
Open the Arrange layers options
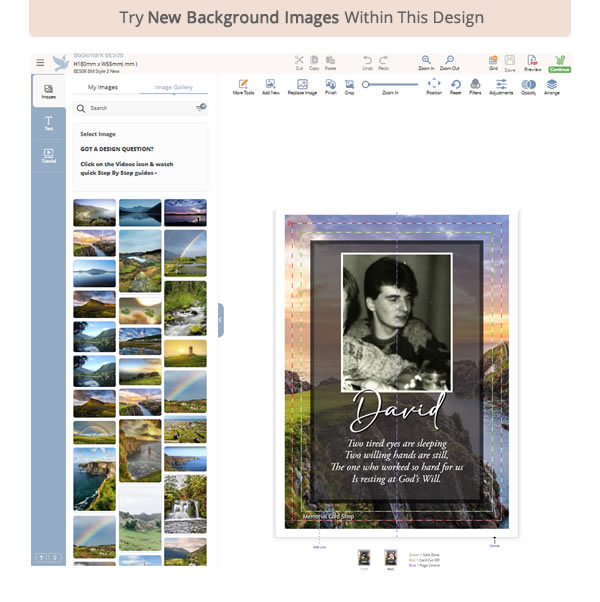552,85
